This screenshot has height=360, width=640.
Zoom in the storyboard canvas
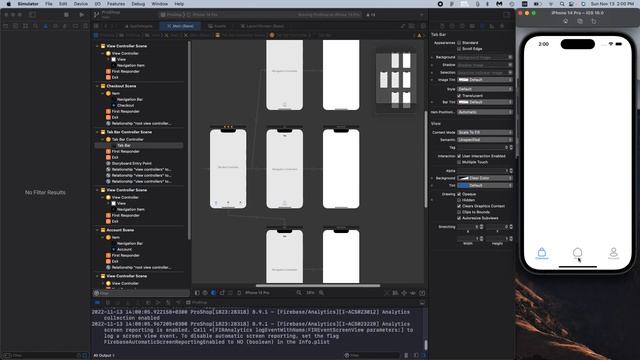pos(322,293)
